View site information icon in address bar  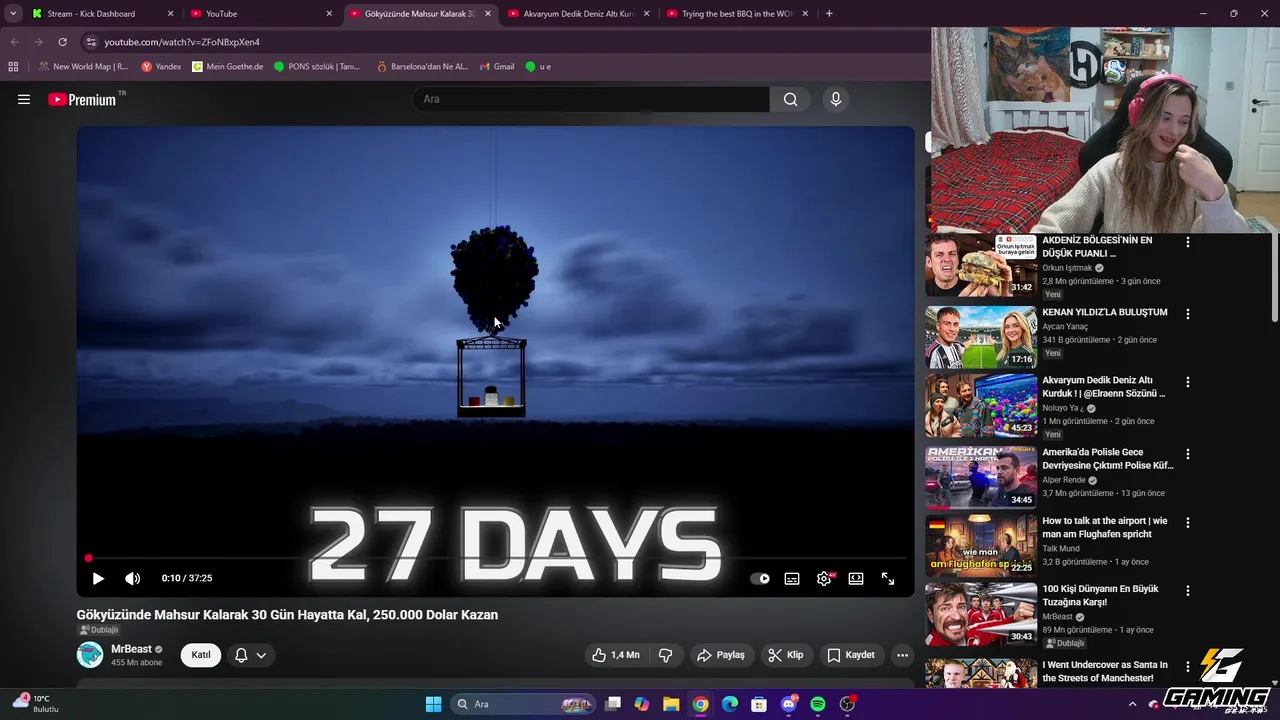pos(91,42)
